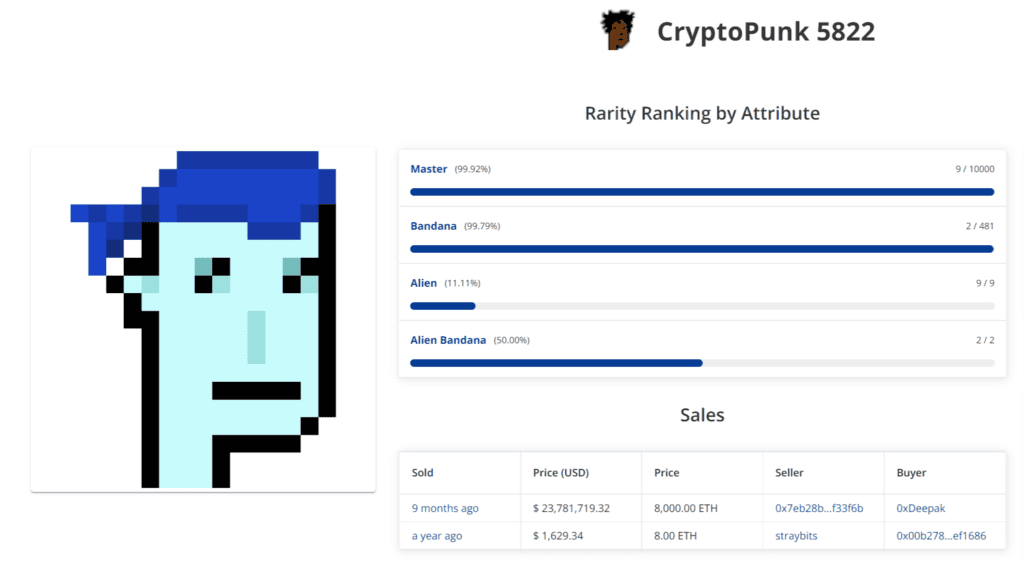Click the (11.11%) percentage text

point(462,283)
